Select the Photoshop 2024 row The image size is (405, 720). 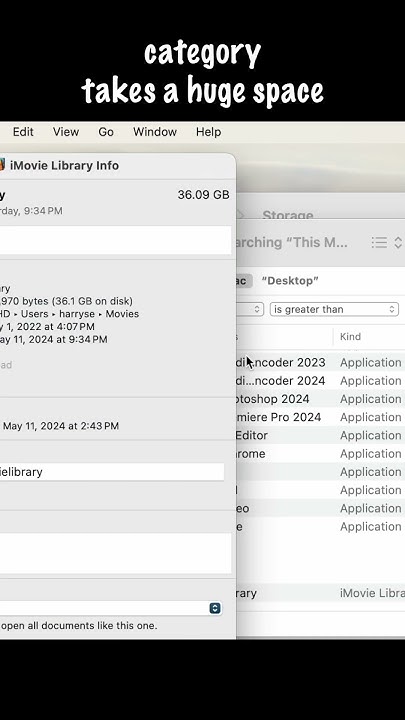[321, 399]
